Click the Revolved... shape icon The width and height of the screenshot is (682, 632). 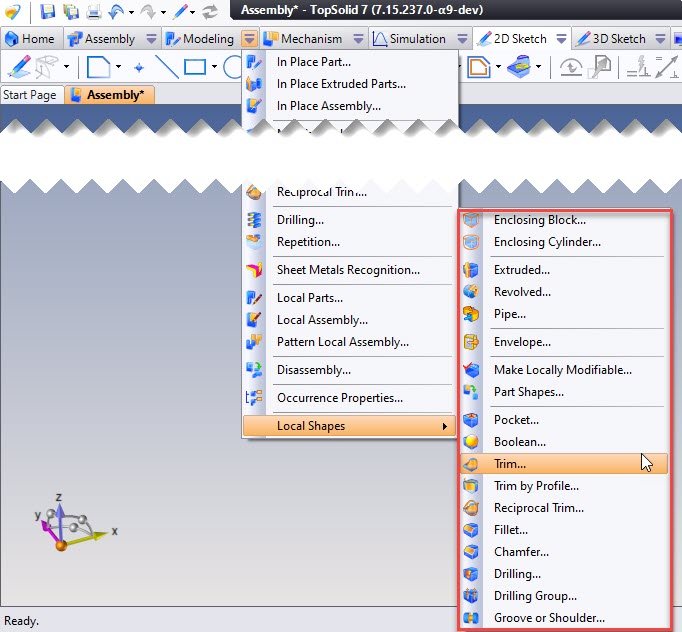(471, 291)
